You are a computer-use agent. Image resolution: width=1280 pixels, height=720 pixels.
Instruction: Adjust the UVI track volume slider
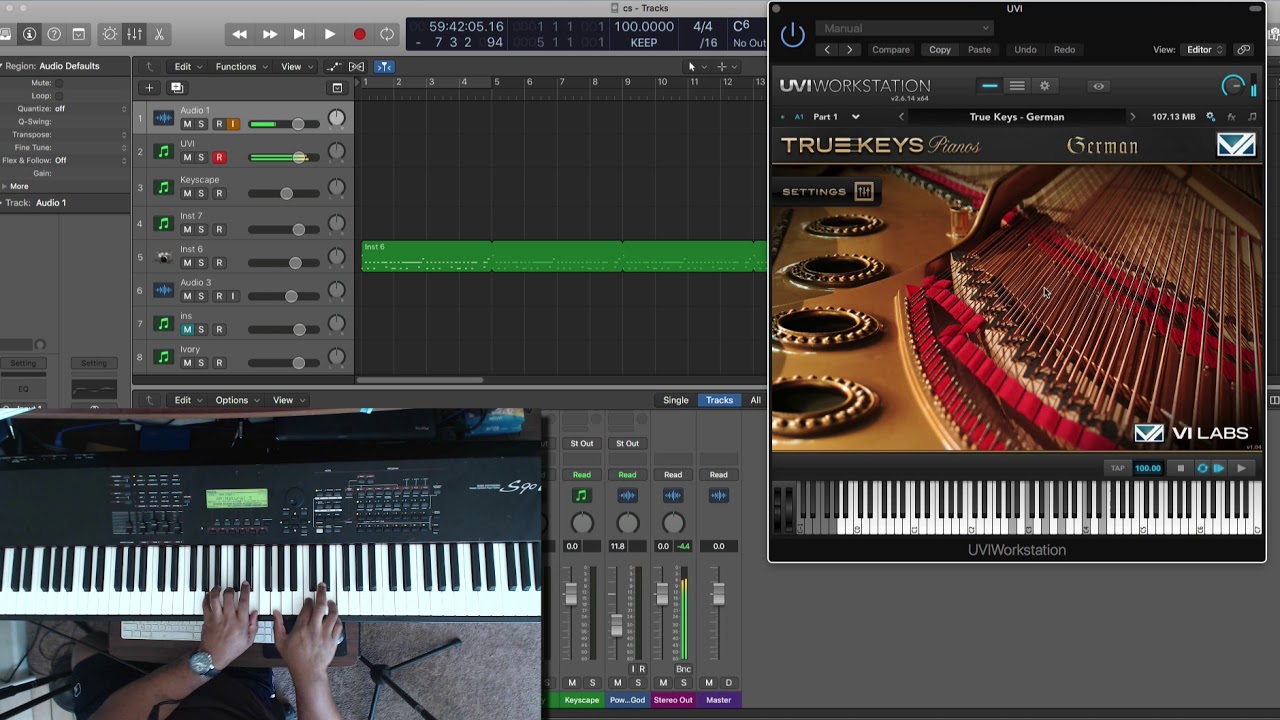click(299, 158)
